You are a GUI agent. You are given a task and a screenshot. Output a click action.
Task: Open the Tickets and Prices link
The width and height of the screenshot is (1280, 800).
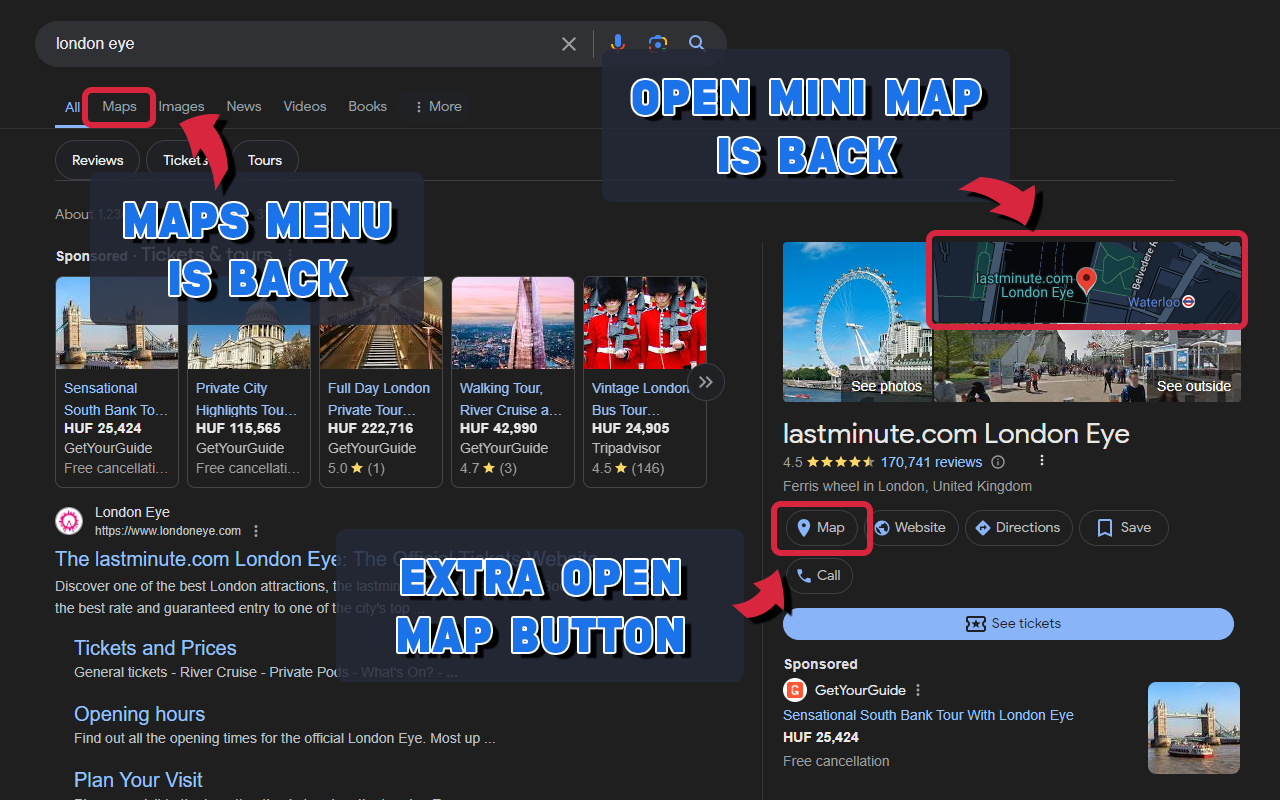155,647
